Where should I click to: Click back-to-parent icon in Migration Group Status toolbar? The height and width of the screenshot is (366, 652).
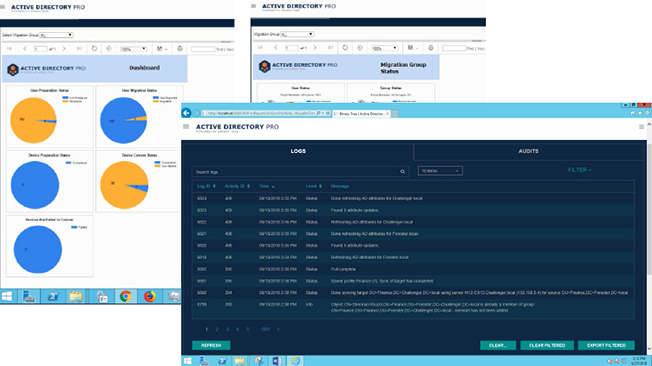[360, 48]
